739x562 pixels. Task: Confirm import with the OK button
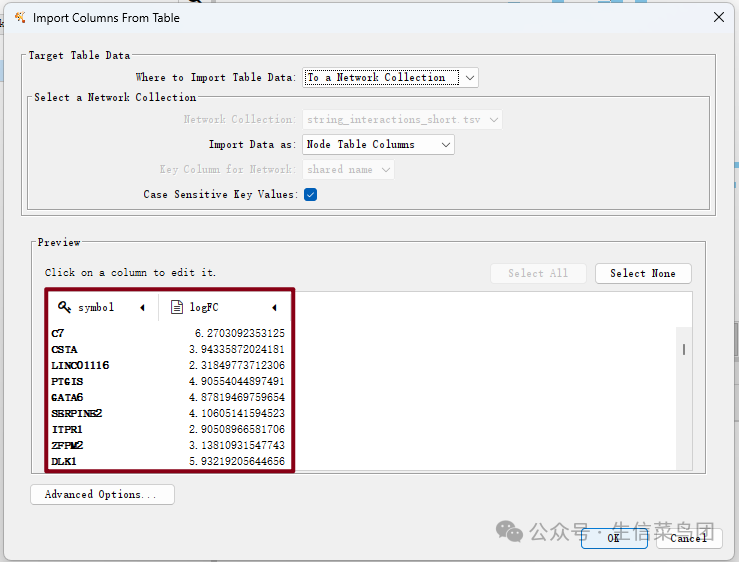point(614,538)
